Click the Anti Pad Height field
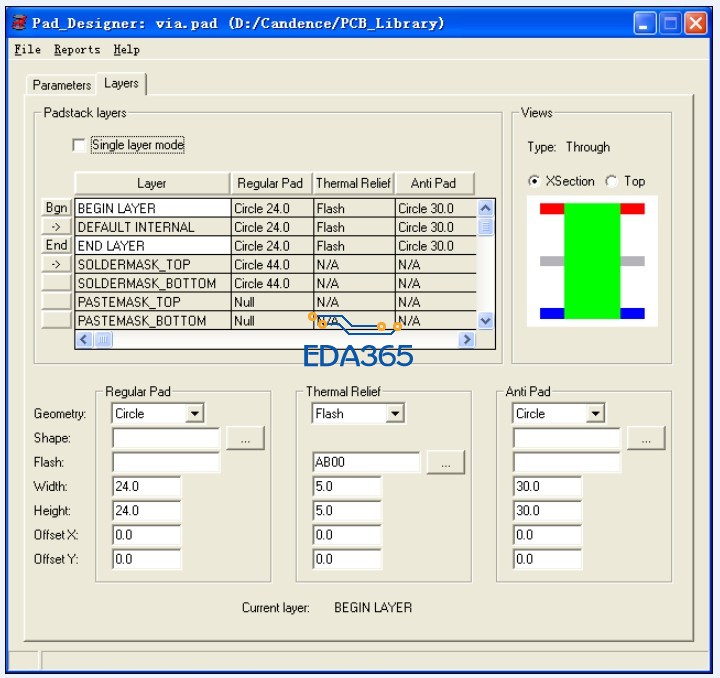The image size is (720, 678). (547, 511)
